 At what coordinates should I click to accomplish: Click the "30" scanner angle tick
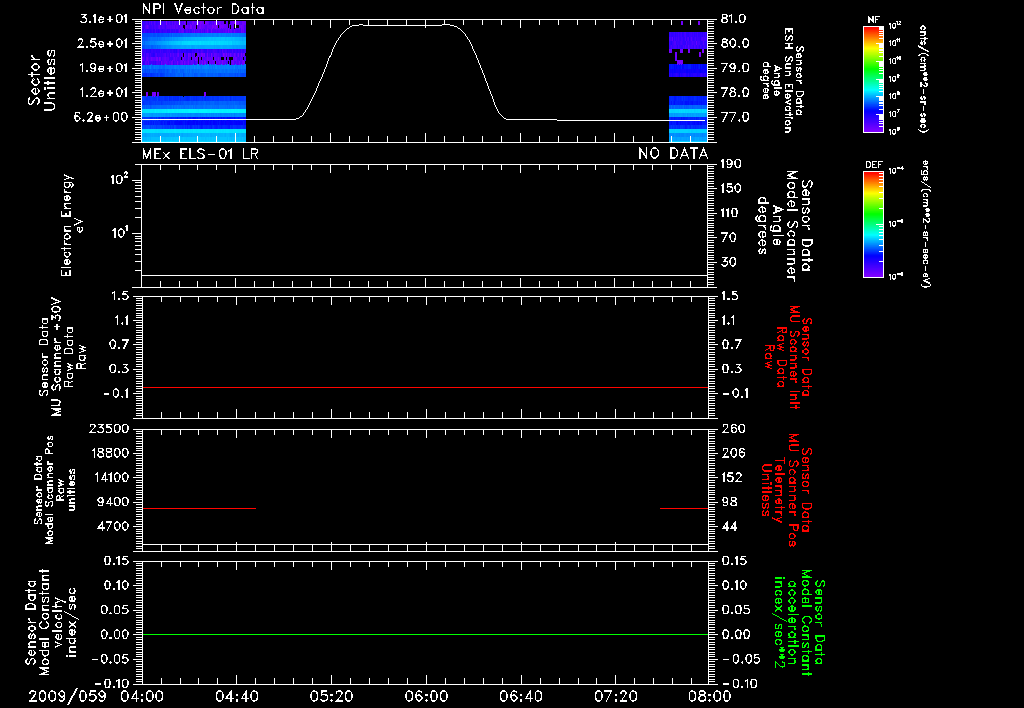[728, 263]
